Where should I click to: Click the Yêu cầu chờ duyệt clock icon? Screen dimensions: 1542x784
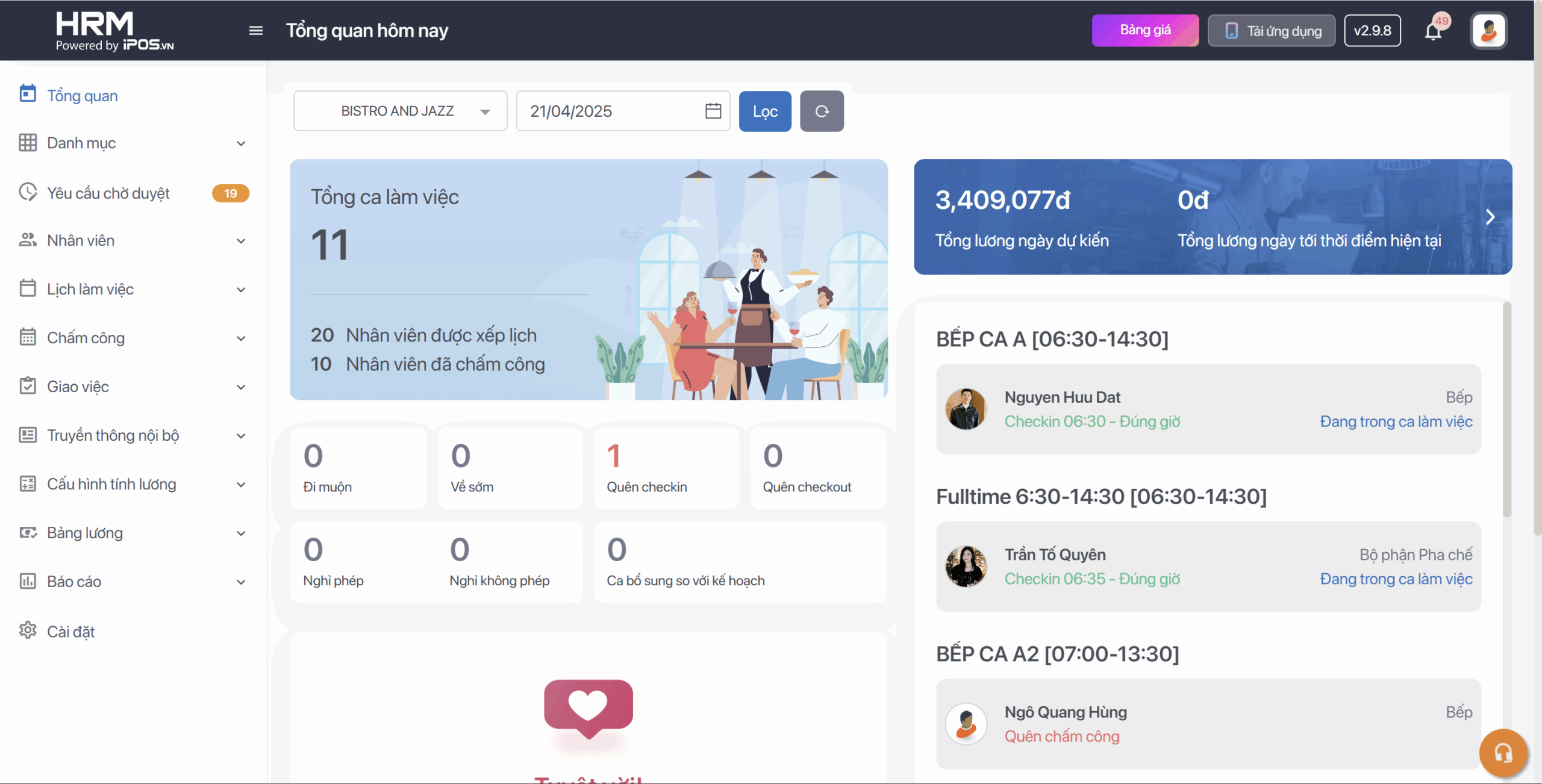click(x=28, y=193)
